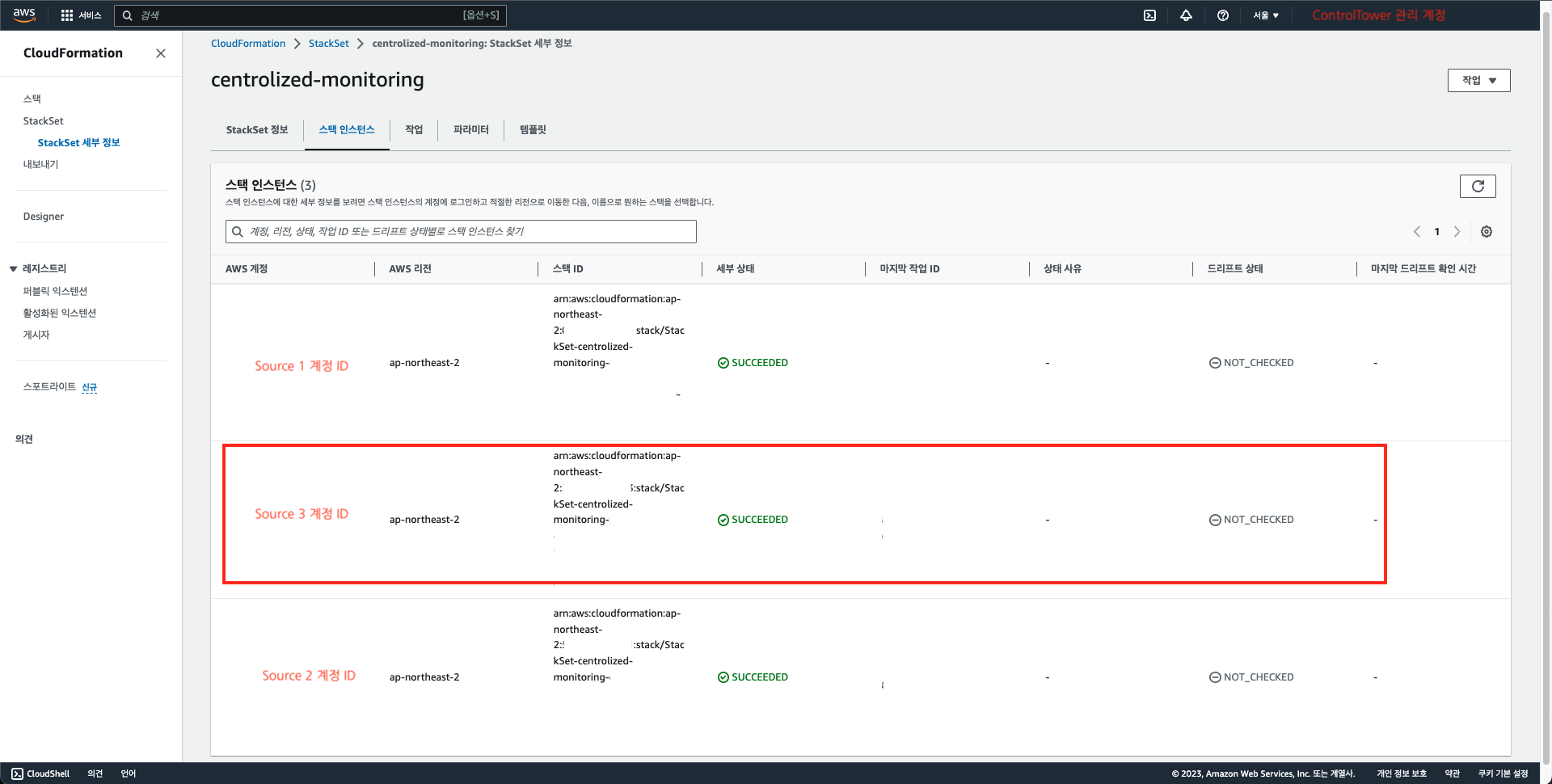
Task: Refresh the stack instances table
Action: coord(1477,186)
